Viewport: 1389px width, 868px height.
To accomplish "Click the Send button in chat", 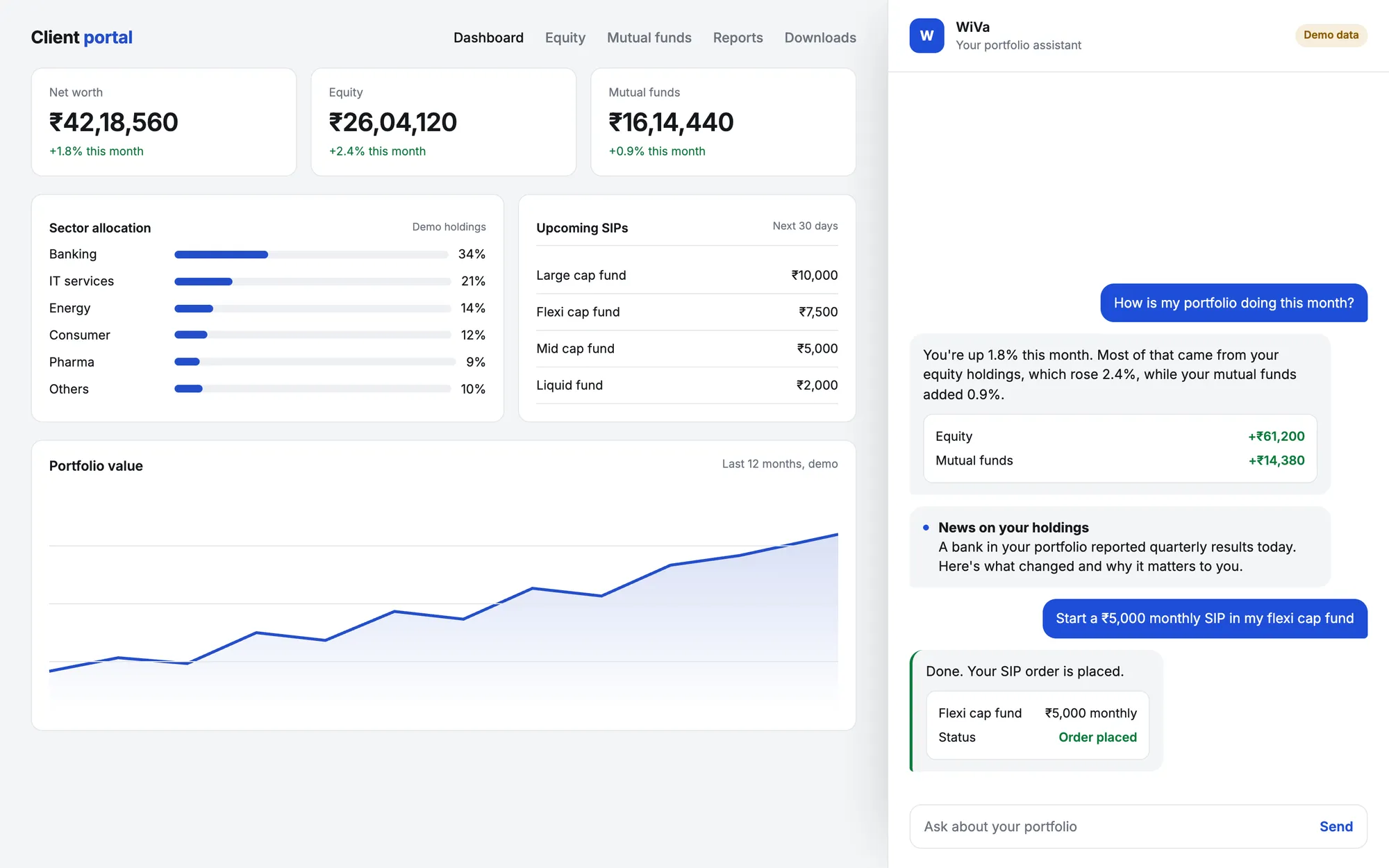I will tap(1336, 826).
